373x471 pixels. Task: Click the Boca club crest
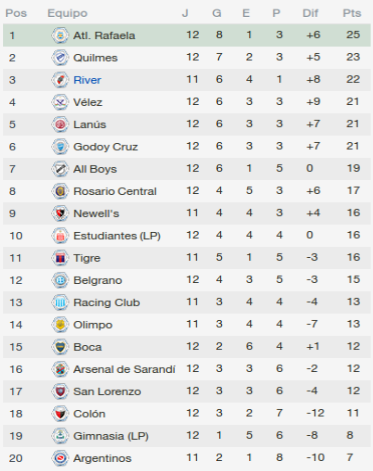60,347
